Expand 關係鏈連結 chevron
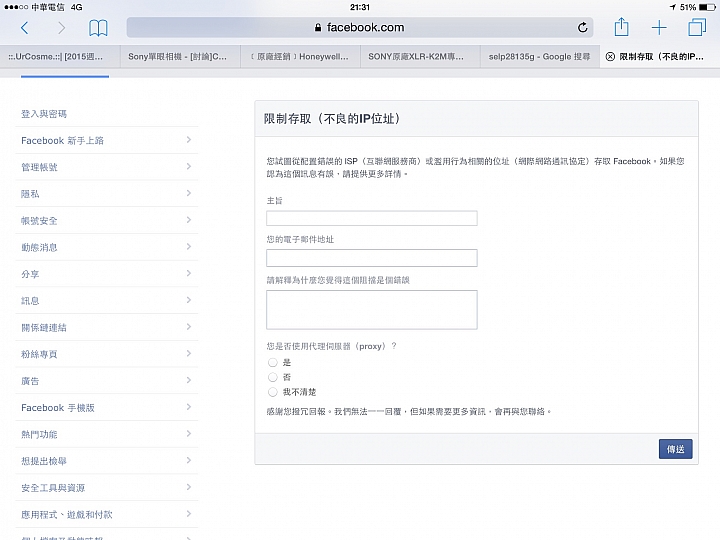720x540 pixels. tap(189, 326)
